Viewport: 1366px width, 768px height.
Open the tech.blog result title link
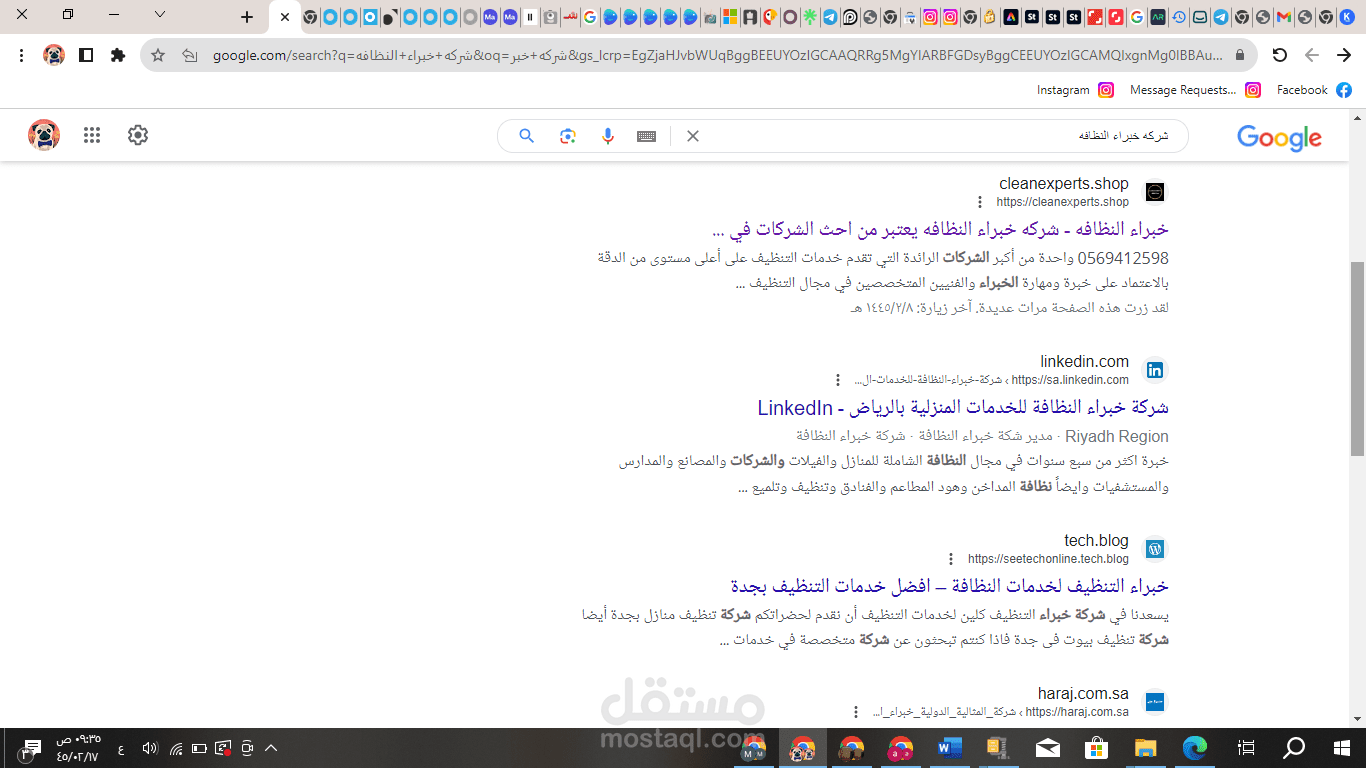point(949,586)
